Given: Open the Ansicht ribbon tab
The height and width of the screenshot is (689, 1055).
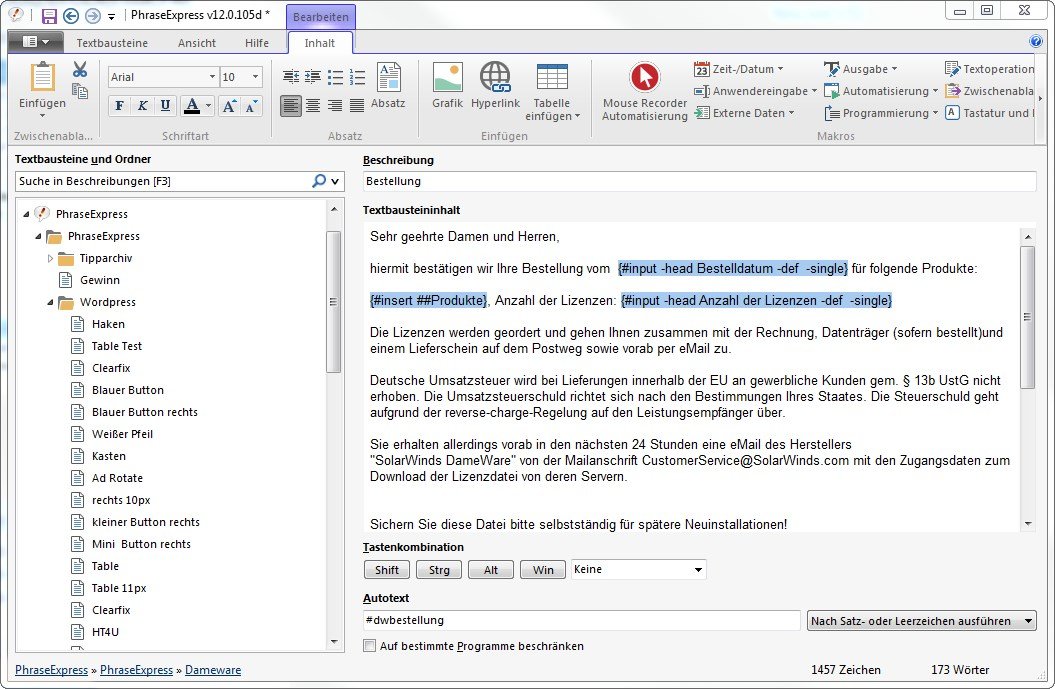Looking at the screenshot, I should pyautogui.click(x=197, y=43).
